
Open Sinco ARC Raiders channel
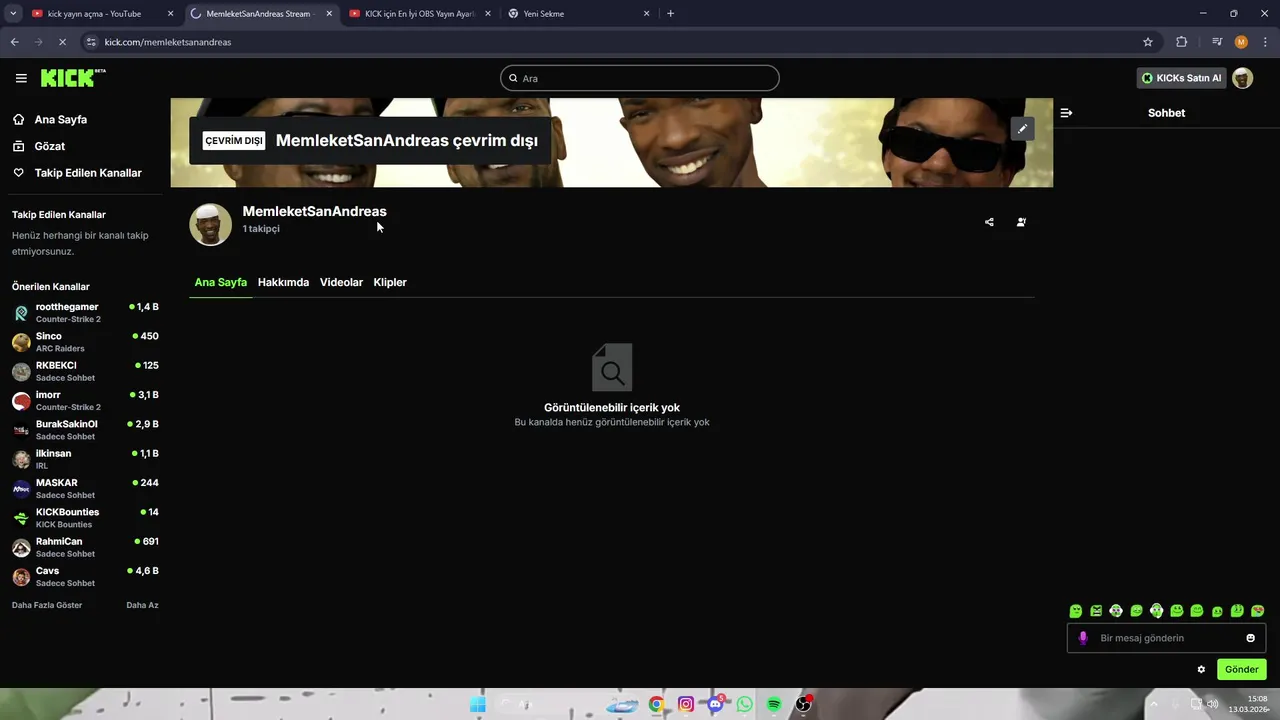tap(85, 342)
